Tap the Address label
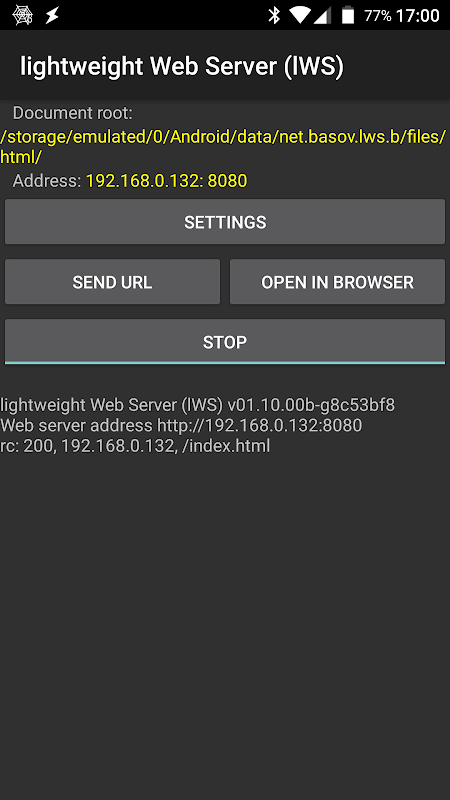Screen dimensions: 450x800 (46, 181)
